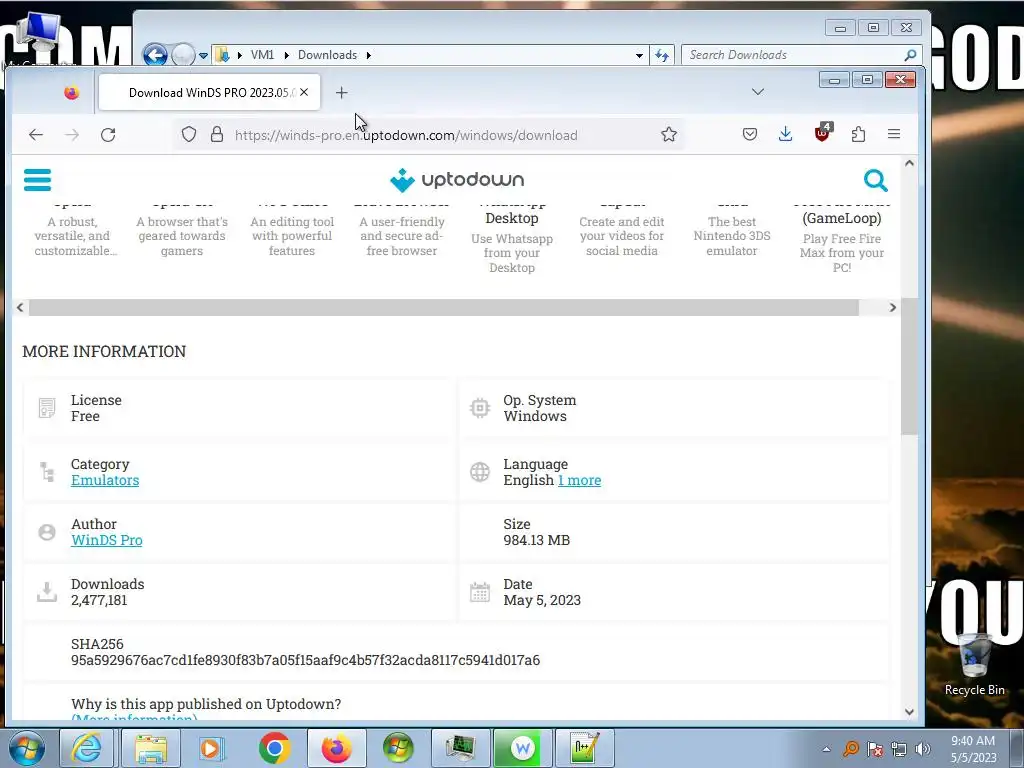List all tabs dropdown arrow

coord(758,92)
